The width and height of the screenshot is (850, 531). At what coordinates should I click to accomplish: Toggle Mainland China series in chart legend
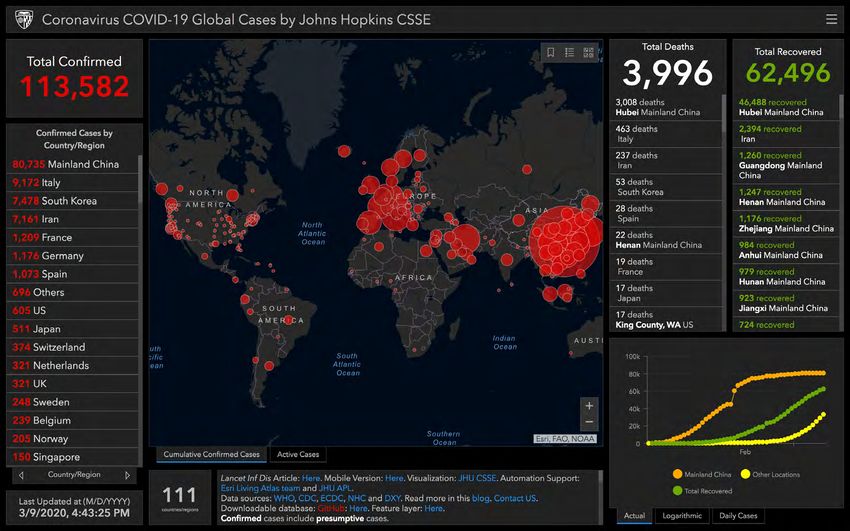pyautogui.click(x=701, y=474)
